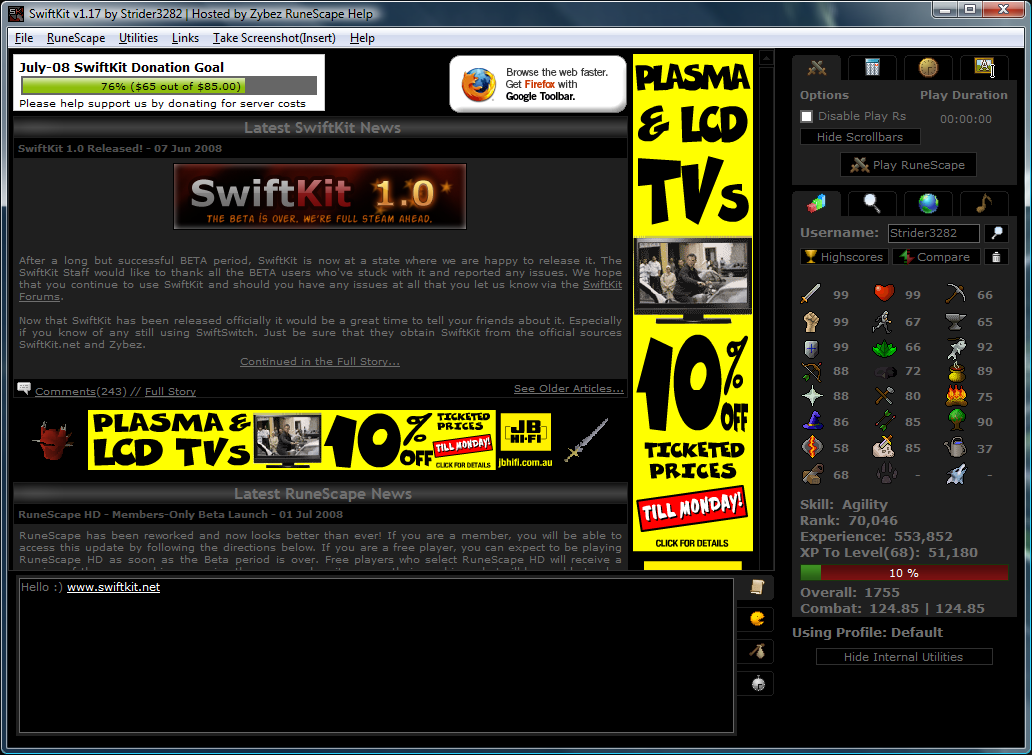Screen dimensions: 1032x755
Task: Select the Hitpoints heart skill icon
Action: (x=884, y=294)
